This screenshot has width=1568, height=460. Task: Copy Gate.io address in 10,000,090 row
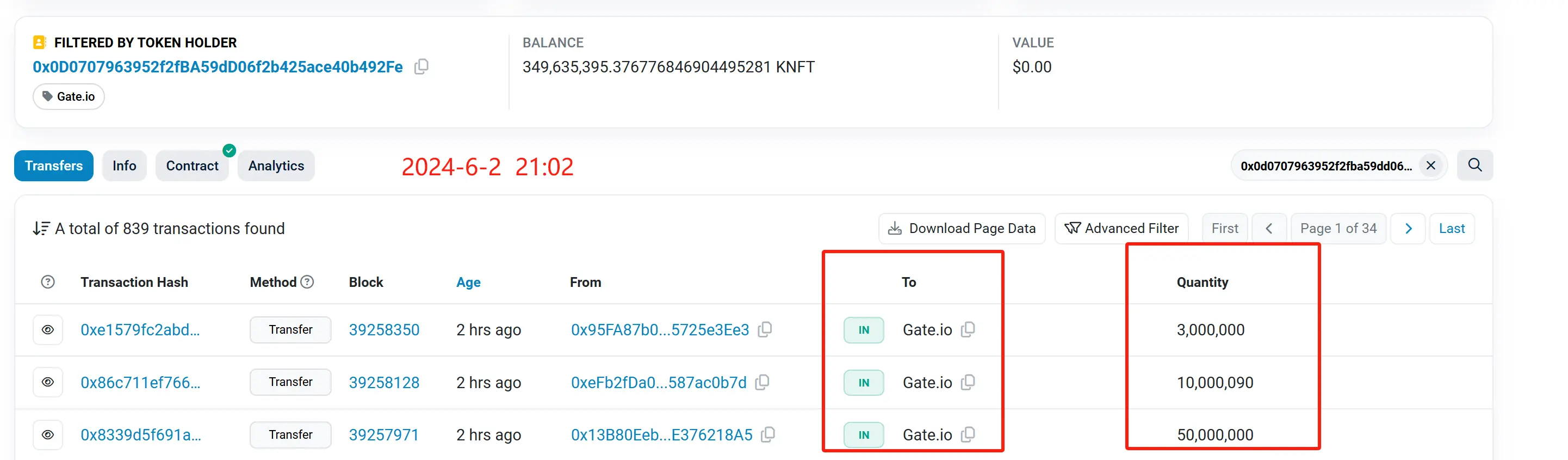(x=969, y=382)
